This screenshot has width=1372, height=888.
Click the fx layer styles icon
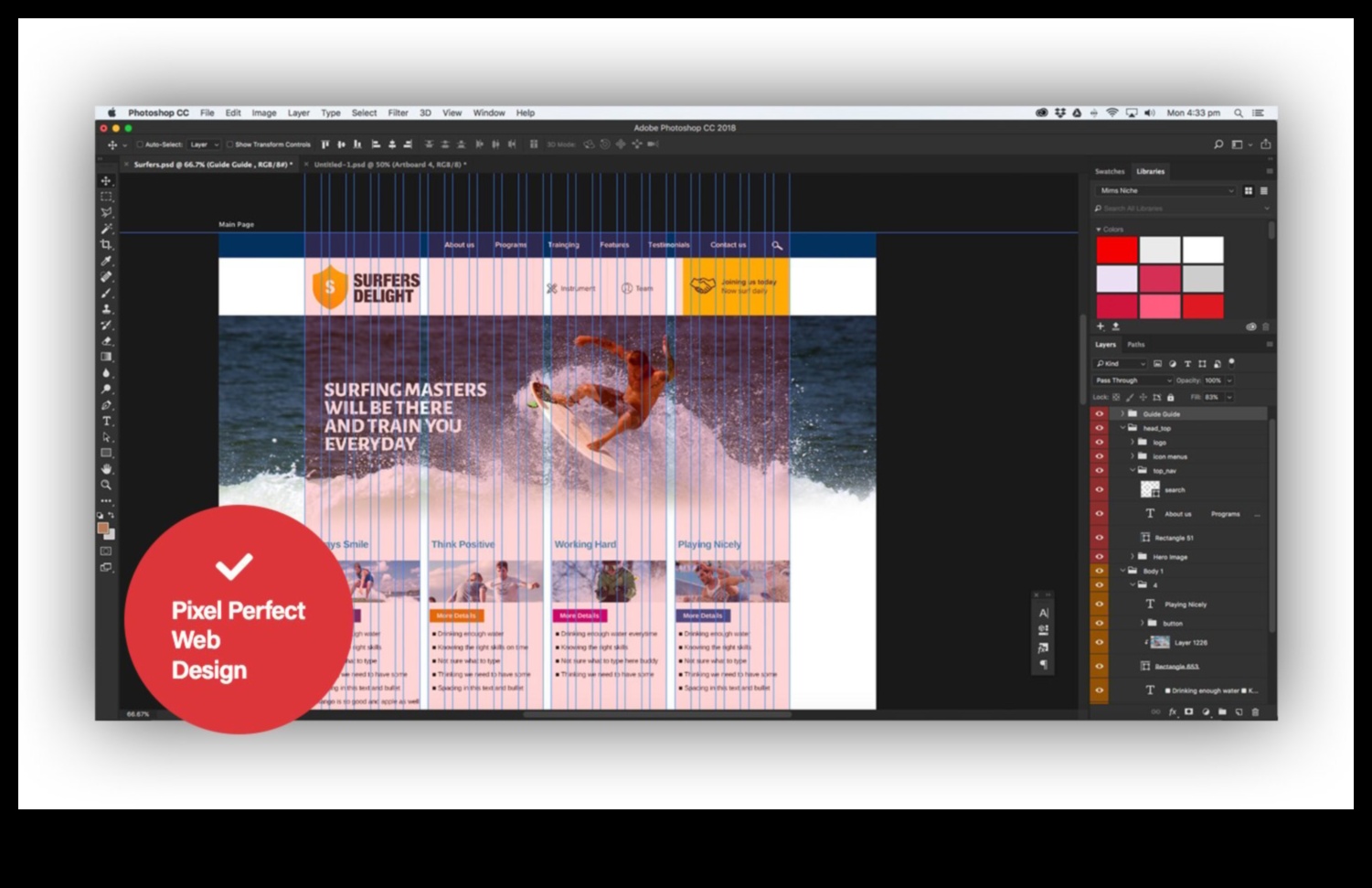pos(1173,710)
